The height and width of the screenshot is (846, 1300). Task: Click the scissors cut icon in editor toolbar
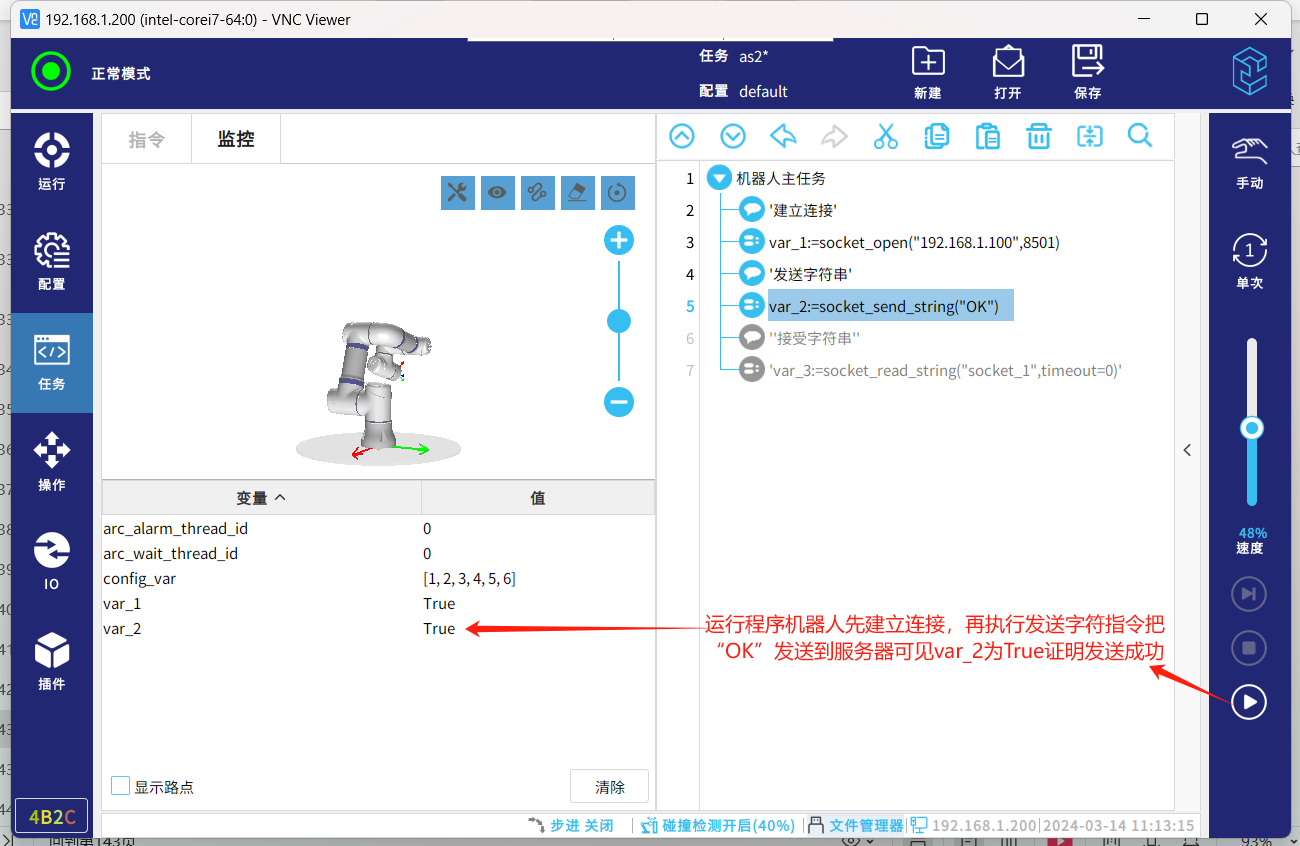(x=885, y=137)
